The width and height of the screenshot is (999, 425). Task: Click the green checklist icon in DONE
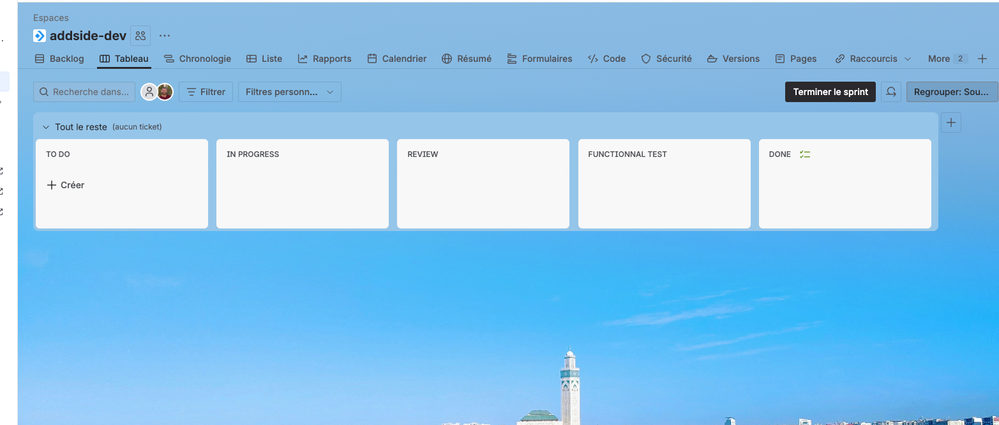tap(805, 154)
